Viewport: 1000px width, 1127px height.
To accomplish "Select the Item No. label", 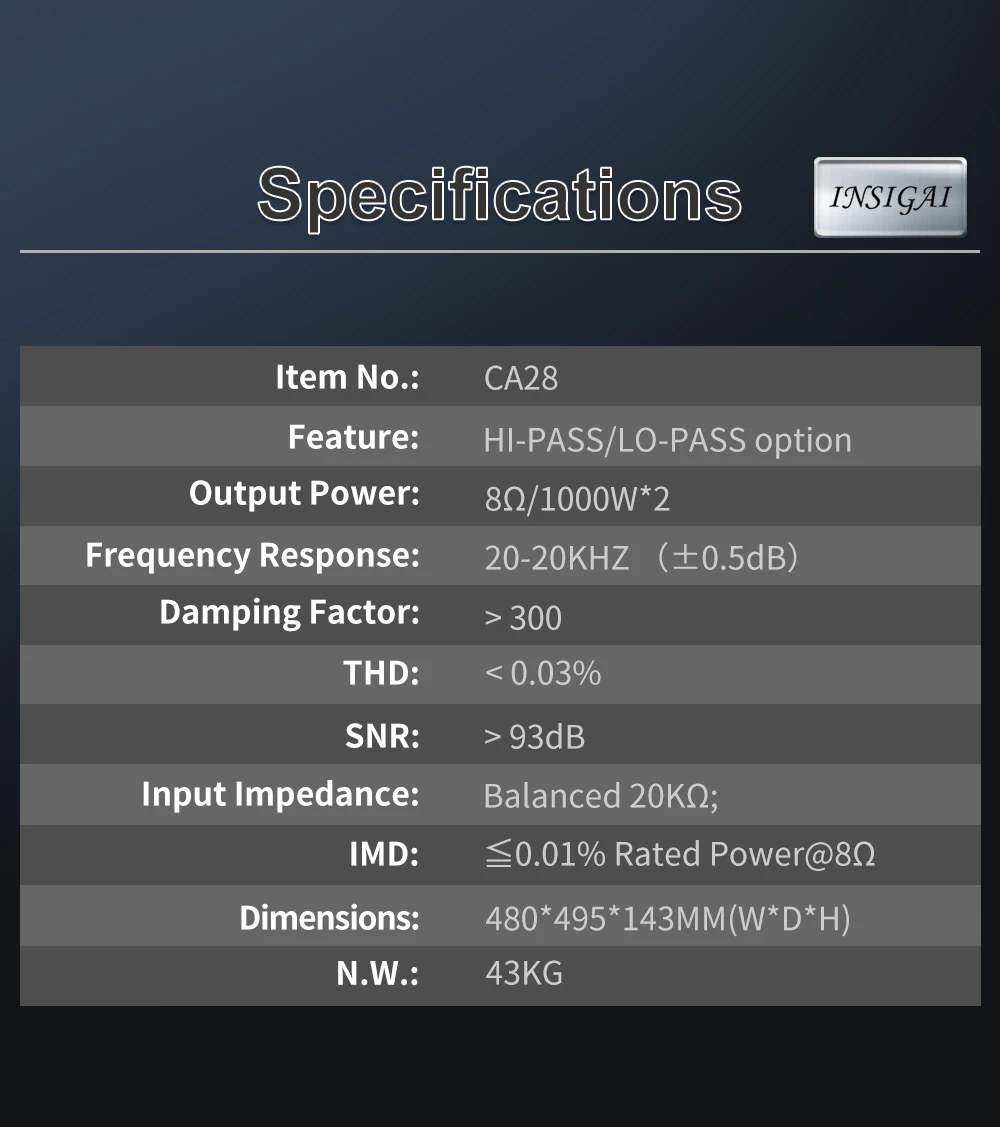I will [347, 377].
